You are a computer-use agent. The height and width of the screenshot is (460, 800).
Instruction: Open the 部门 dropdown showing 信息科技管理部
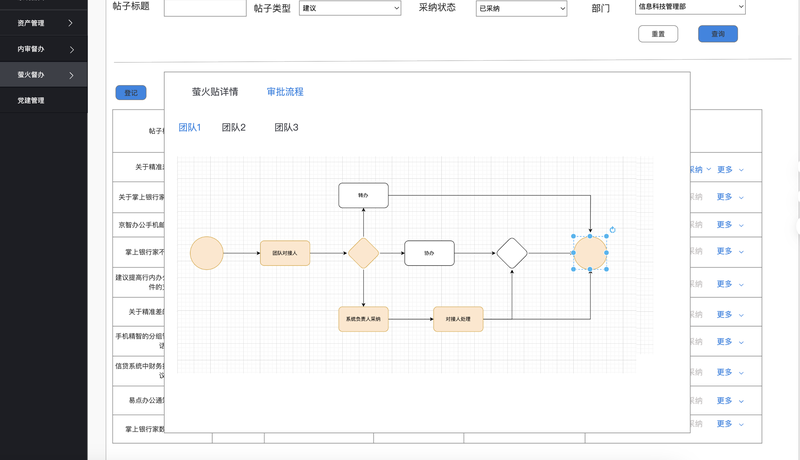(690, 7)
